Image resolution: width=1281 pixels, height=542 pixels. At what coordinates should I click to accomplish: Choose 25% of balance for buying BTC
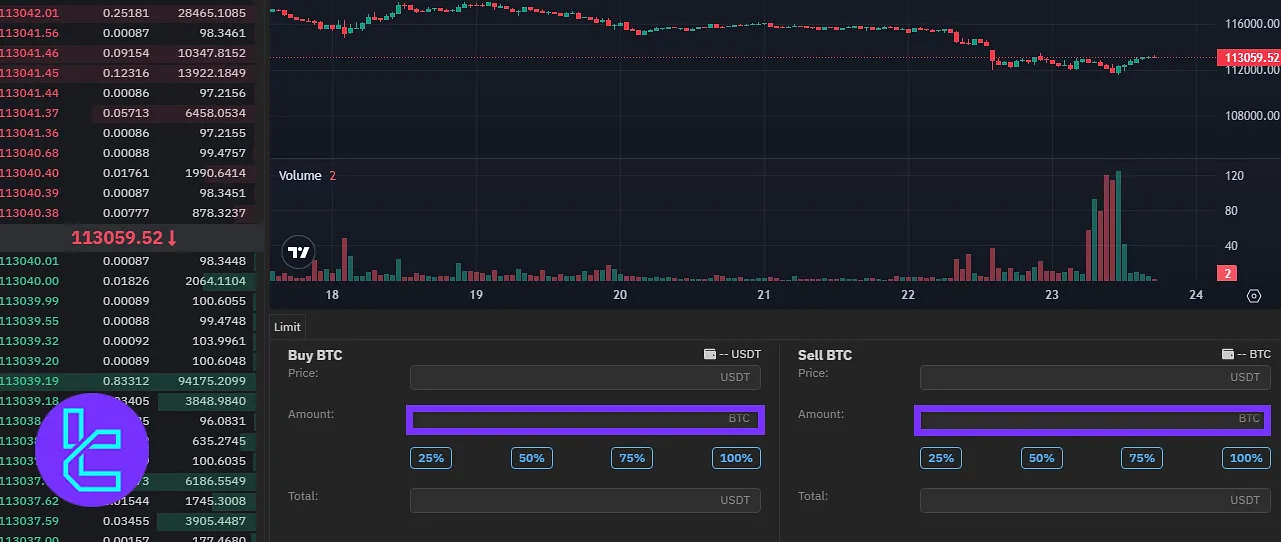point(431,458)
